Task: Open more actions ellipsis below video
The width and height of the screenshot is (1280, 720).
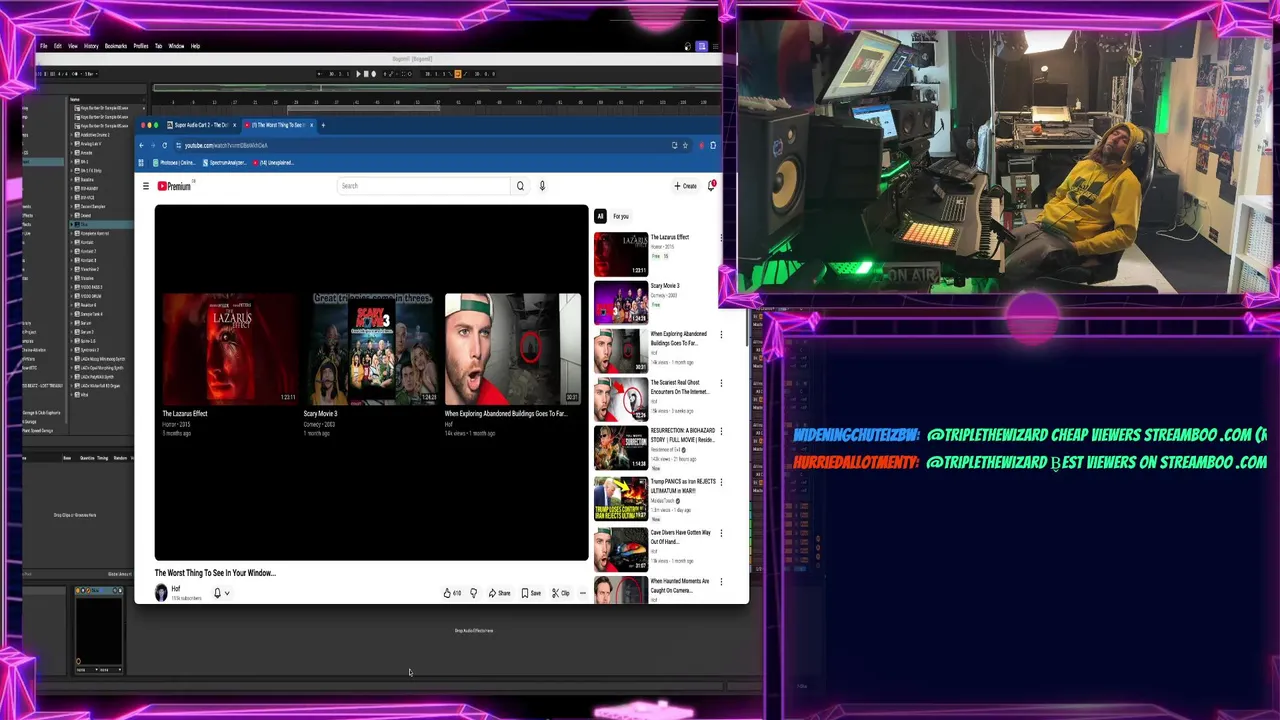Action: [x=583, y=593]
